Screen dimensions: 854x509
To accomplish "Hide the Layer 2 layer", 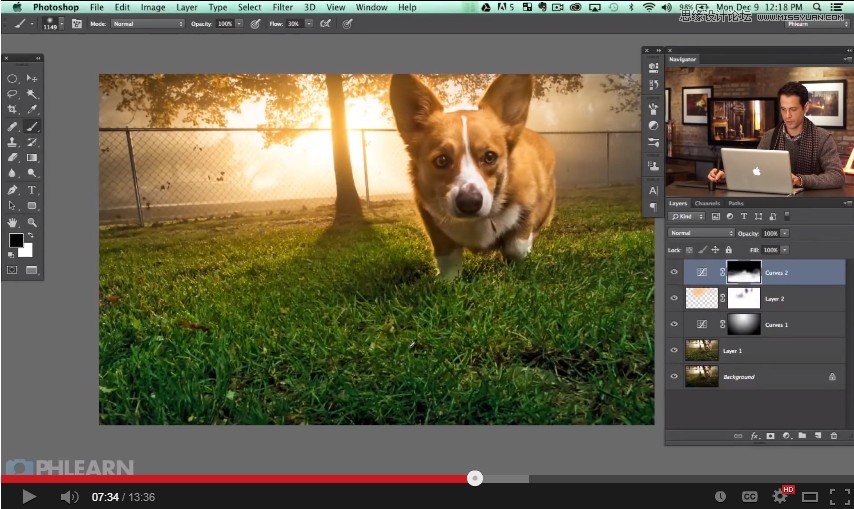I will [674, 298].
